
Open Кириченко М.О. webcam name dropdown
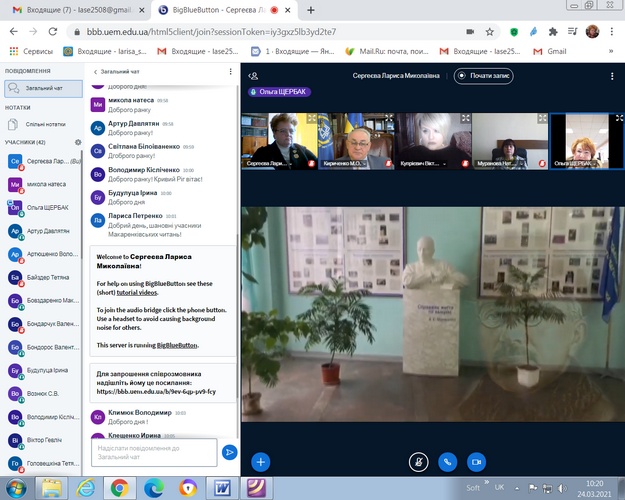[x=345, y=163]
